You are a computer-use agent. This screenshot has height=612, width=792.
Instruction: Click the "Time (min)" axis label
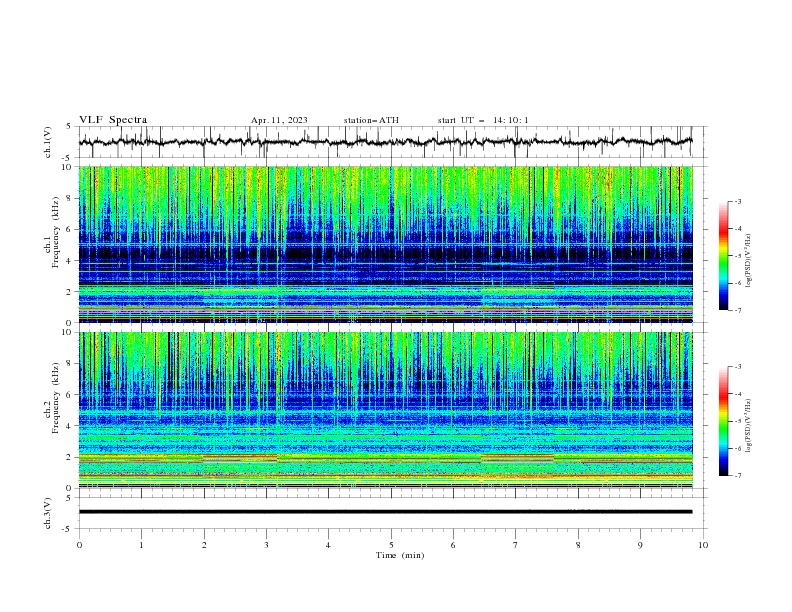coord(400,555)
